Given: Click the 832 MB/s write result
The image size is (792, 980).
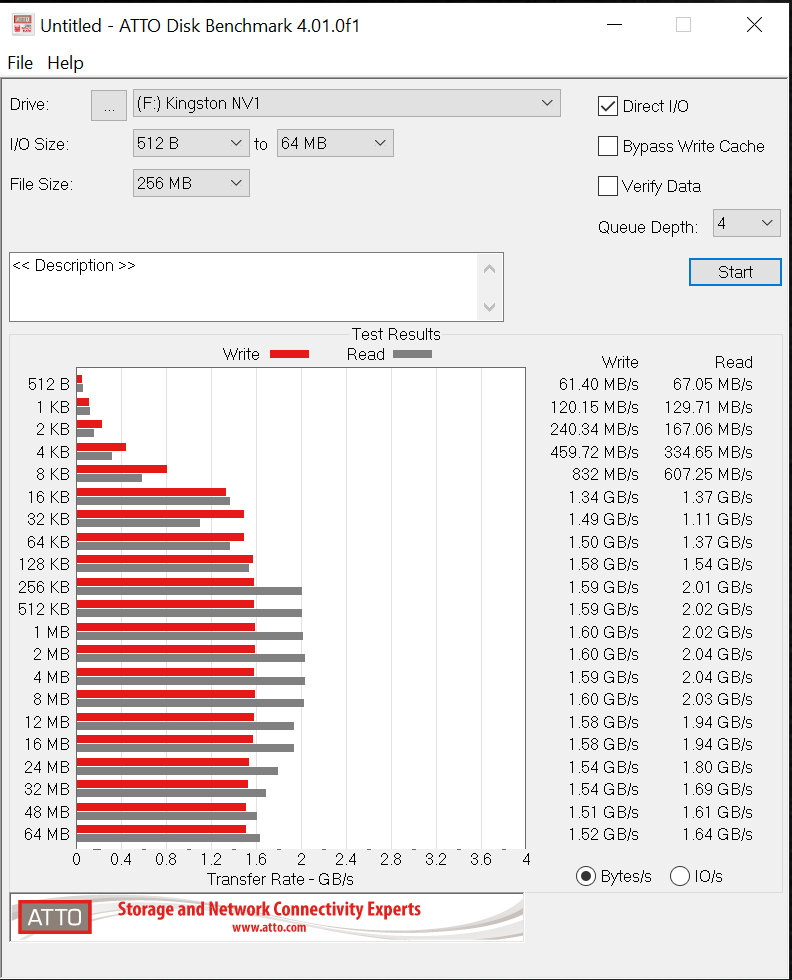Looking at the screenshot, I should (x=605, y=474).
